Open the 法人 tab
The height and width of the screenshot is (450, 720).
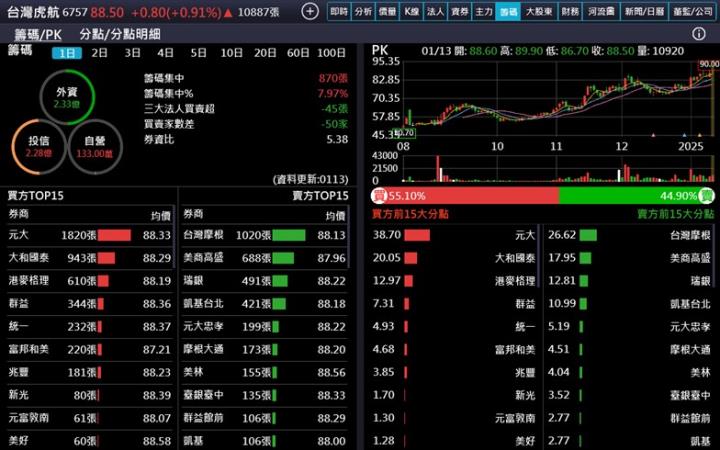point(435,11)
